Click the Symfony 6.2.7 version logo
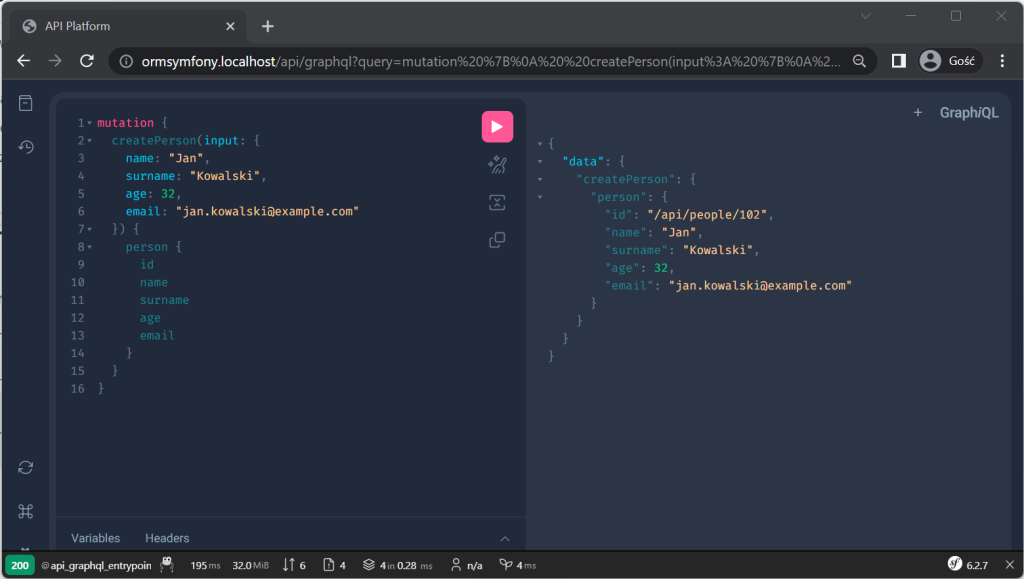 pos(968,565)
